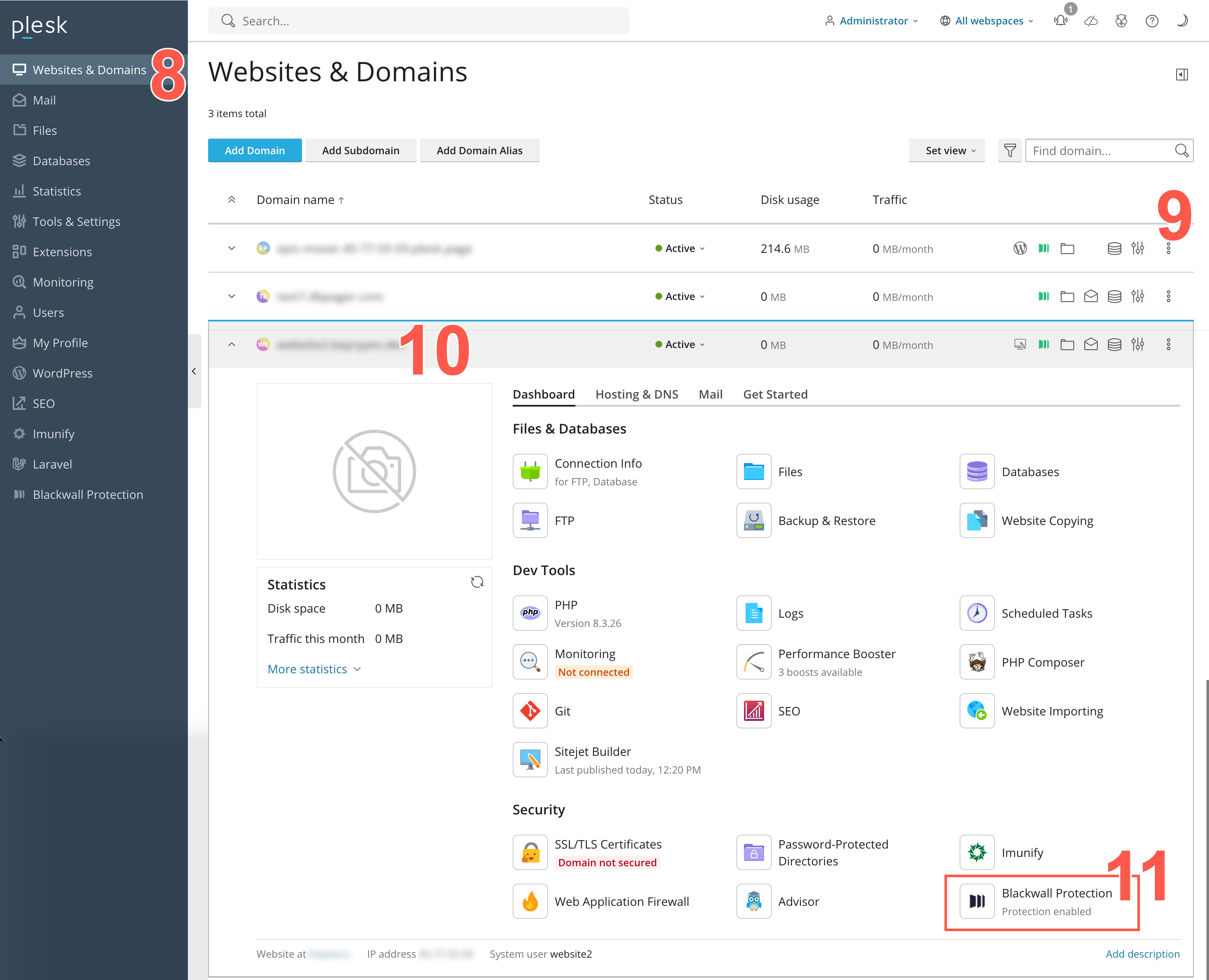The height and width of the screenshot is (980, 1209).
Task: Click the Statistics sidebar icon
Action: point(19,191)
